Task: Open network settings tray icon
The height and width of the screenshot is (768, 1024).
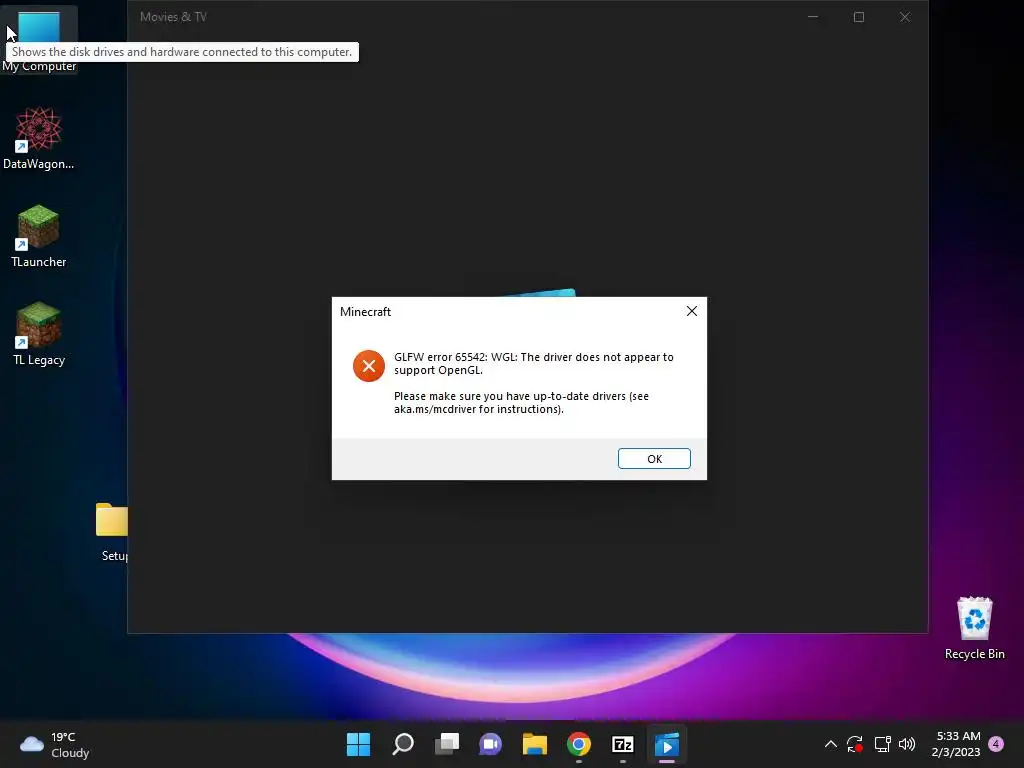Action: pyautogui.click(x=882, y=744)
